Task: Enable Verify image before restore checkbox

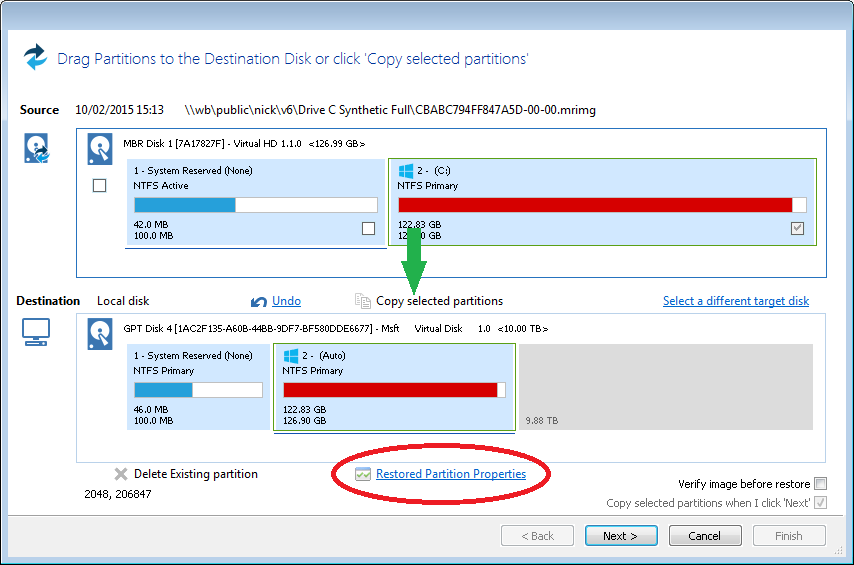Action: tap(820, 484)
